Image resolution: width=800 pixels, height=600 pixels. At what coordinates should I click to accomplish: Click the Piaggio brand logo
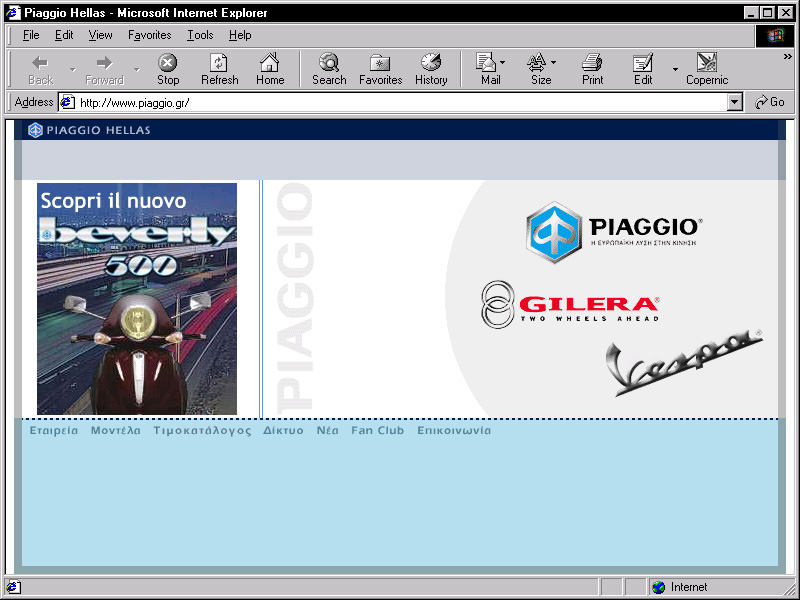[x=614, y=233]
